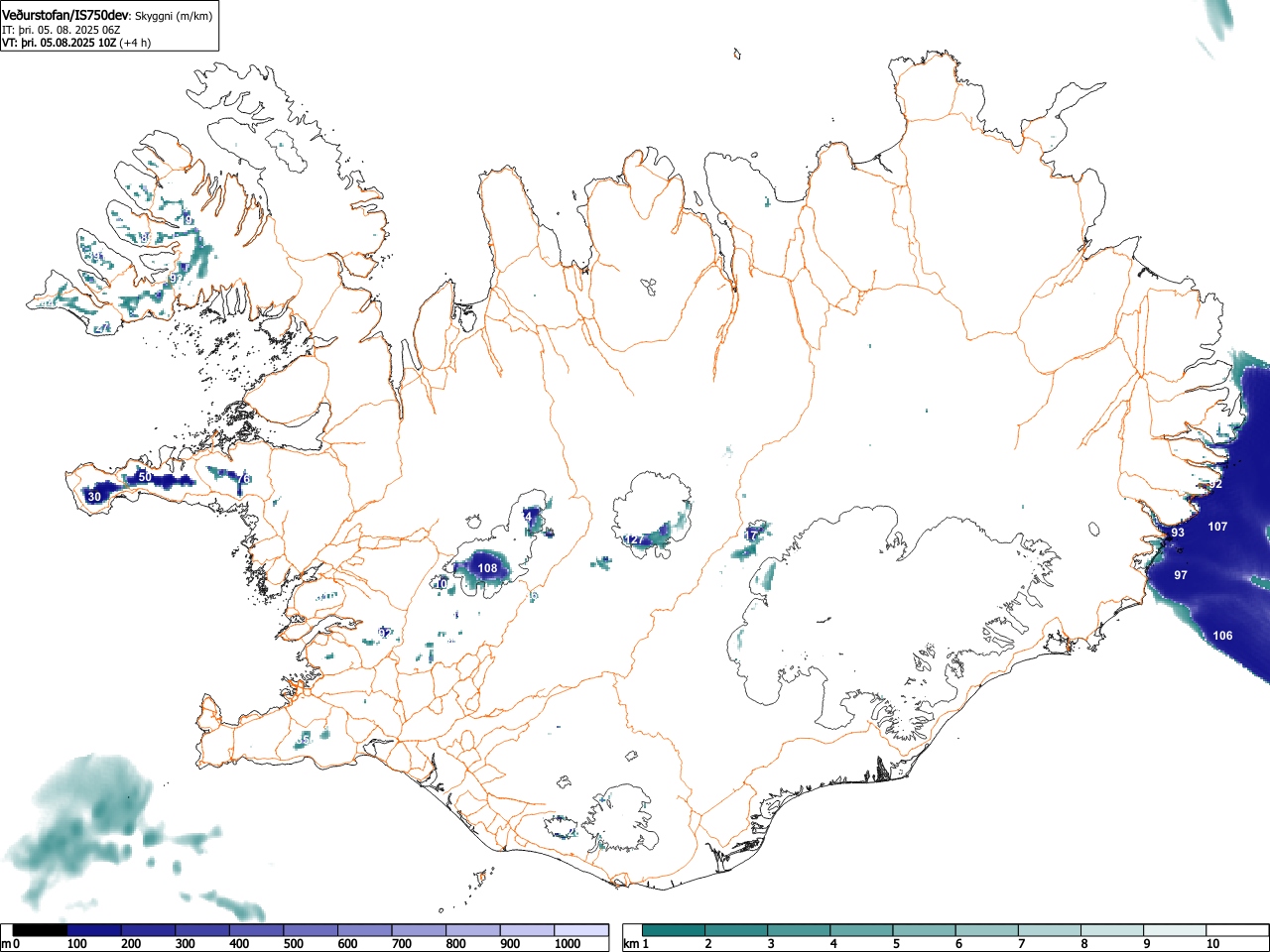Click the 6 label in the km legend
1270x952 pixels.
(x=958, y=944)
